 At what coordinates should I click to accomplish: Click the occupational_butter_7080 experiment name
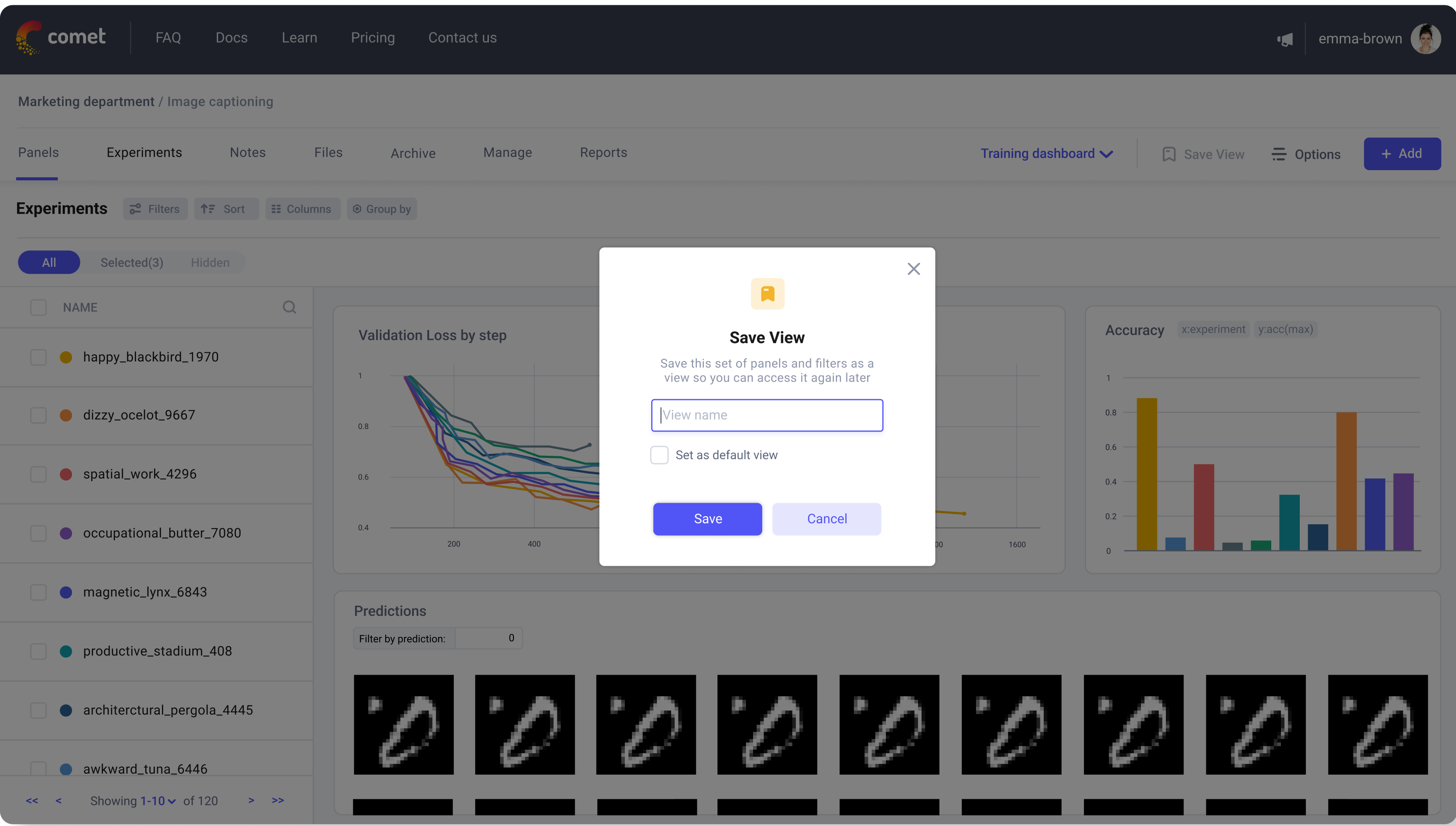[162, 533]
